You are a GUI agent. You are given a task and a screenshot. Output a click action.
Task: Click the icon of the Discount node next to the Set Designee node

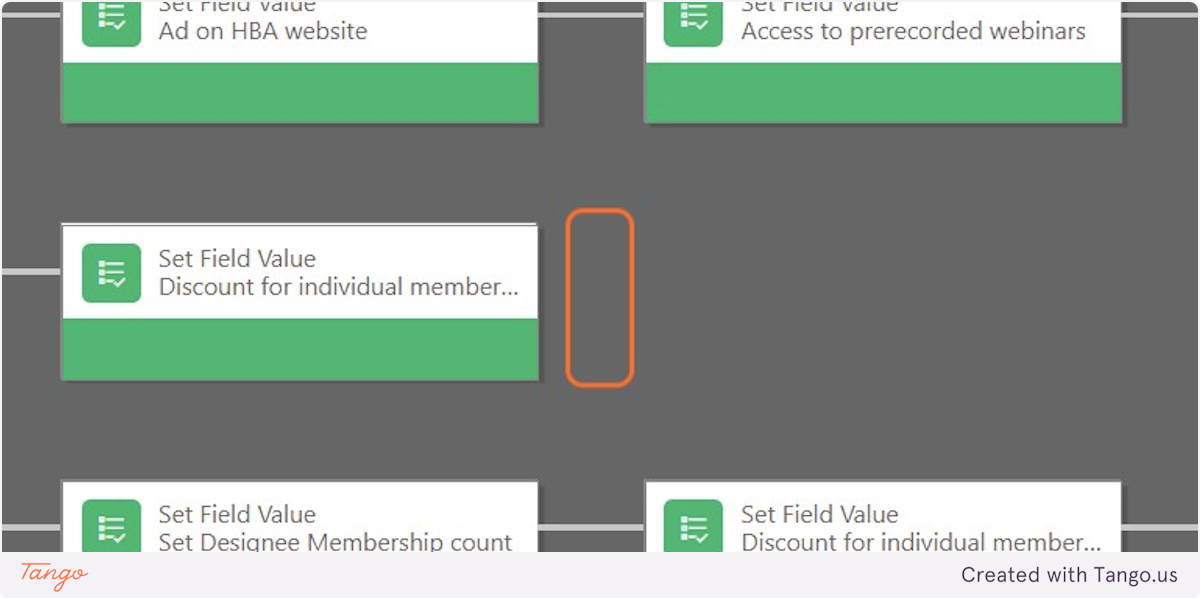tap(694, 526)
